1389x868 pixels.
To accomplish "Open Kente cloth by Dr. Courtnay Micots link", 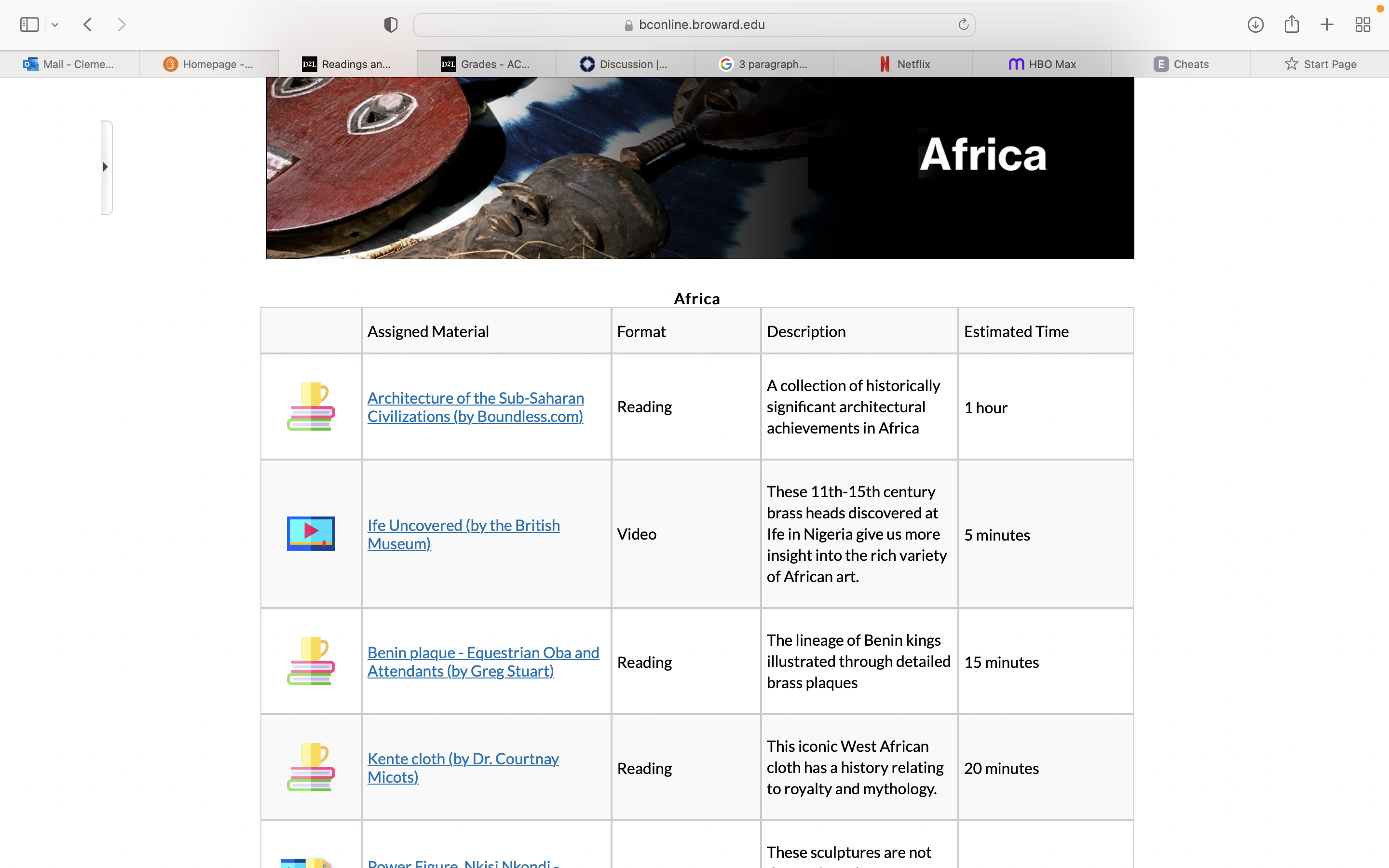I will click(x=463, y=768).
